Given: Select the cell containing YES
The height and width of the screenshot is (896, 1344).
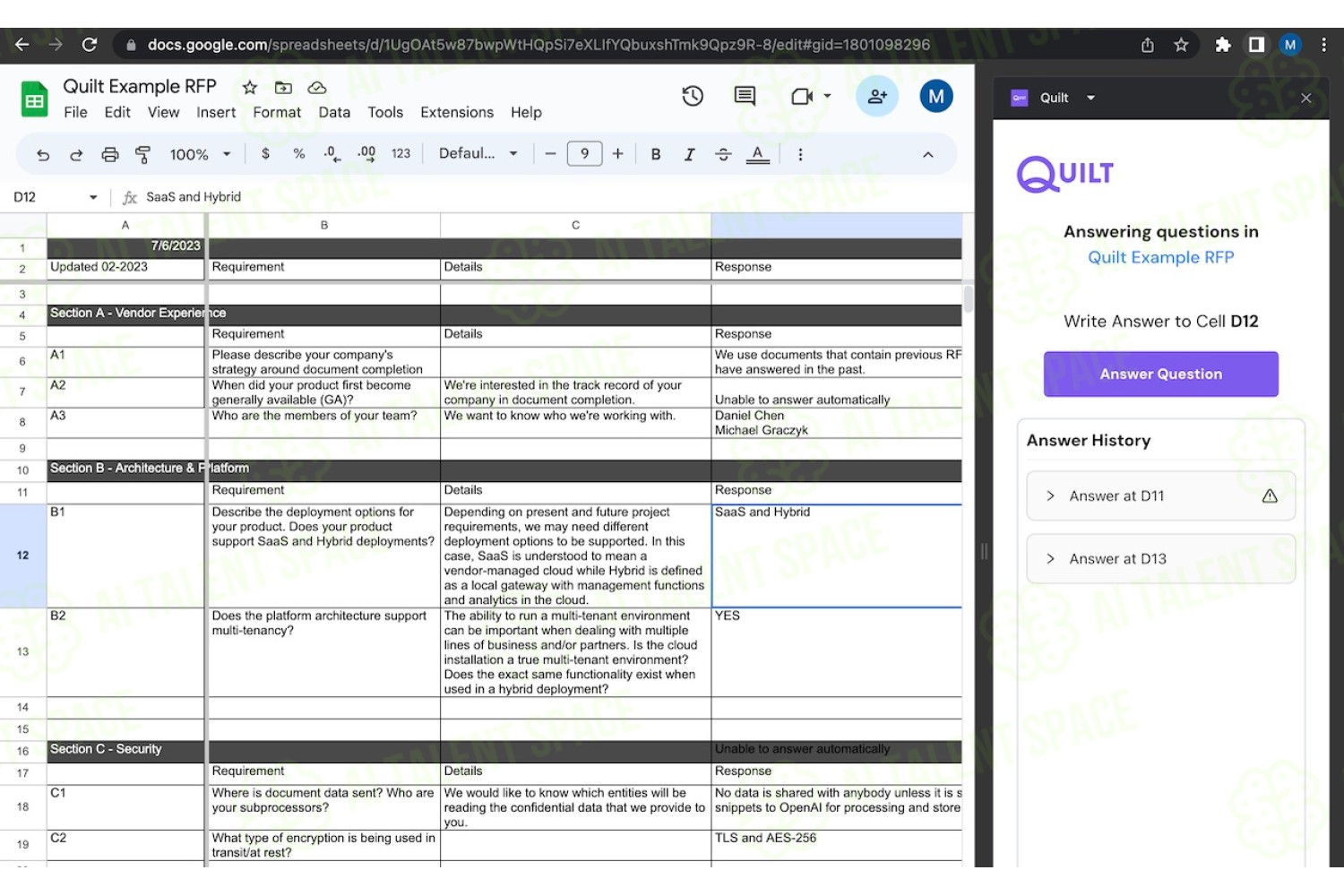Looking at the screenshot, I should pyautogui.click(x=836, y=652).
